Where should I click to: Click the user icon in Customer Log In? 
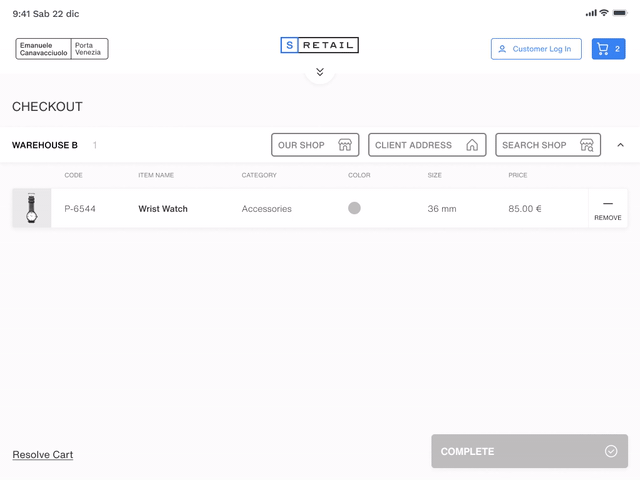pos(502,49)
